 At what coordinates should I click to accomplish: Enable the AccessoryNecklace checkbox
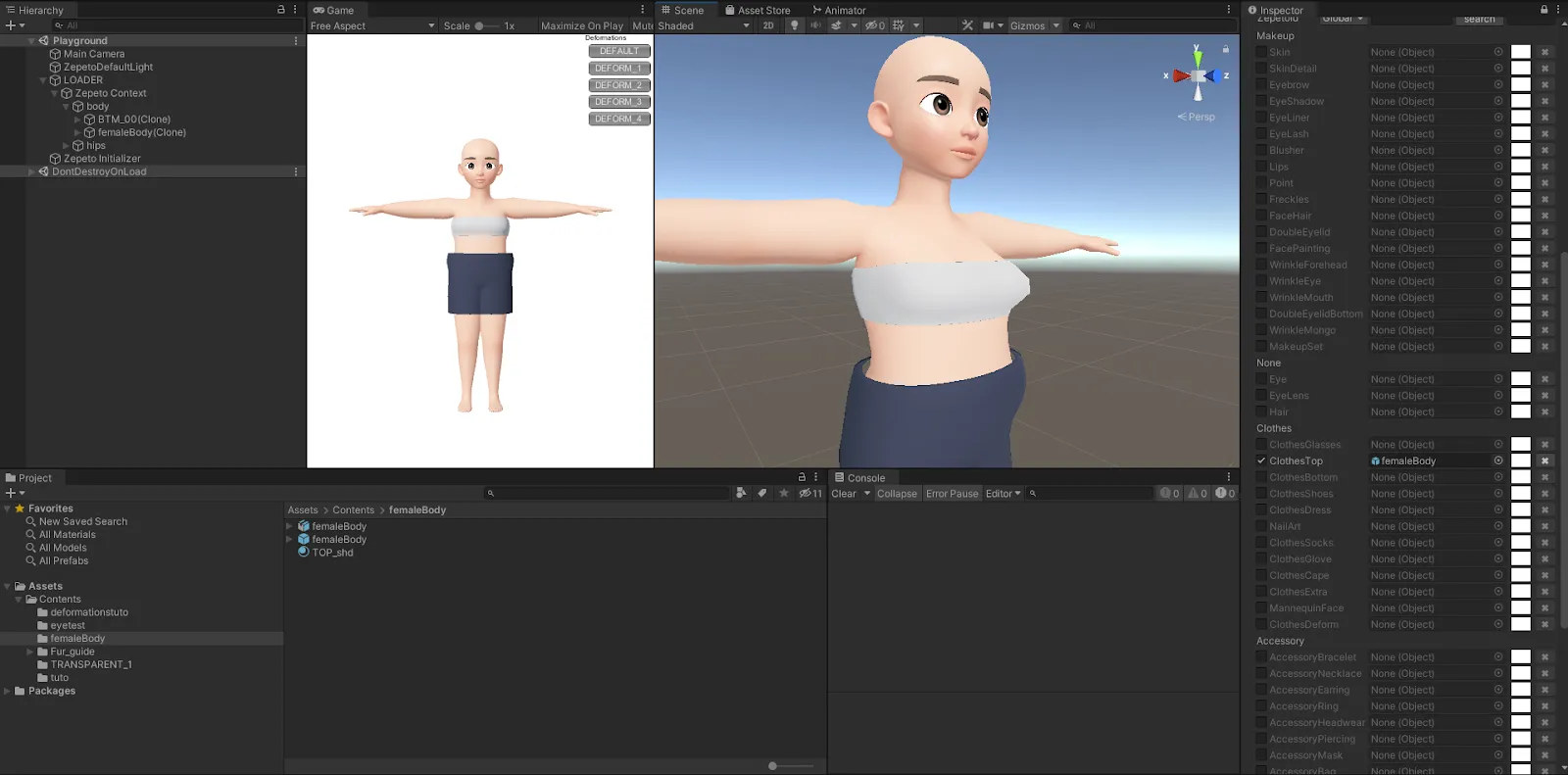[1261, 673]
